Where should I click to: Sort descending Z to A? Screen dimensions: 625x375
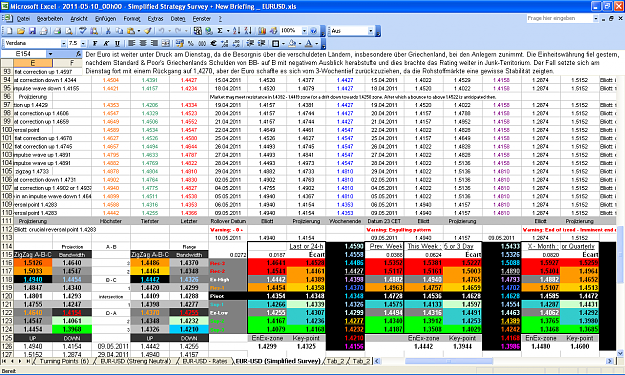point(248,31)
